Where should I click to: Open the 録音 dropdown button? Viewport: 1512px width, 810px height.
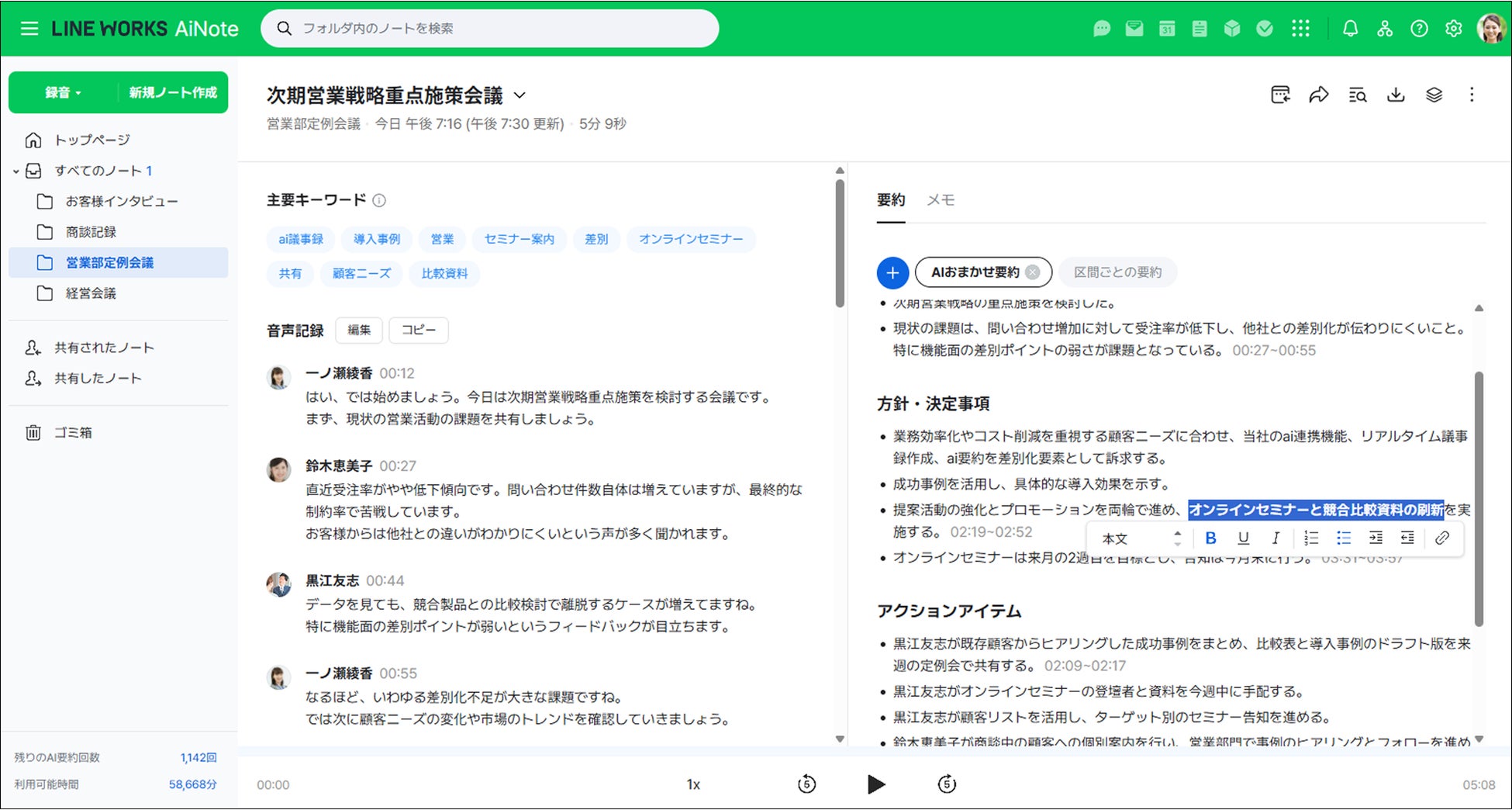[63, 92]
